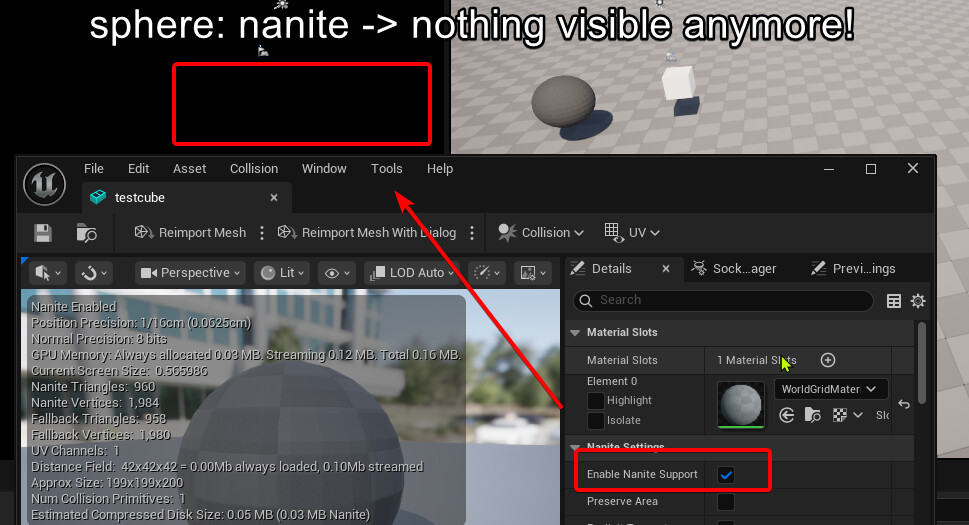Open Details panel settings gear
This screenshot has width=969, height=525.
(x=917, y=301)
